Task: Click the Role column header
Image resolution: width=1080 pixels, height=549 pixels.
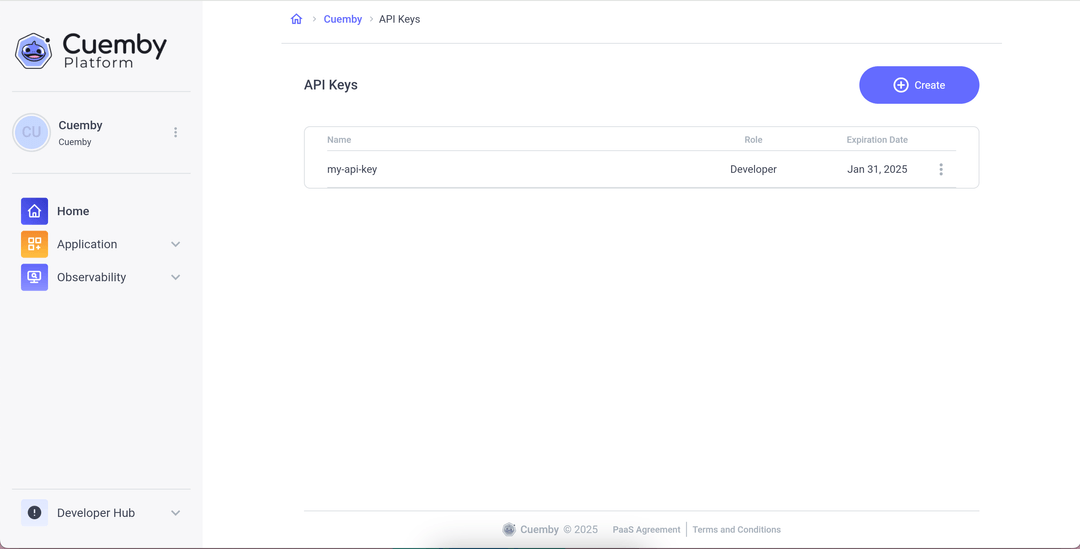Action: pos(754,140)
